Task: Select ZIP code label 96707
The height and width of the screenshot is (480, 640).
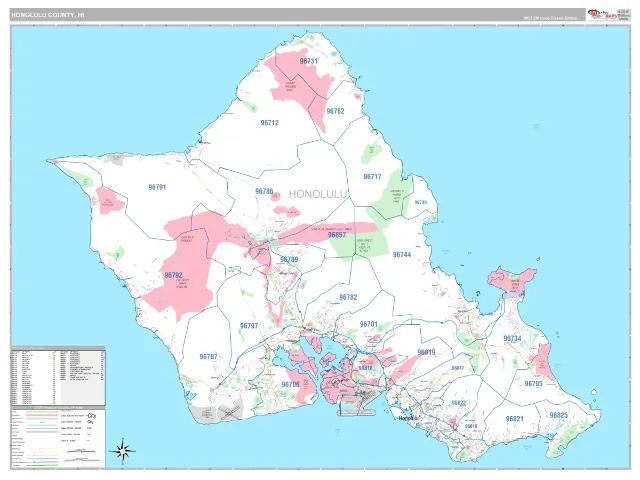Action: [208, 356]
